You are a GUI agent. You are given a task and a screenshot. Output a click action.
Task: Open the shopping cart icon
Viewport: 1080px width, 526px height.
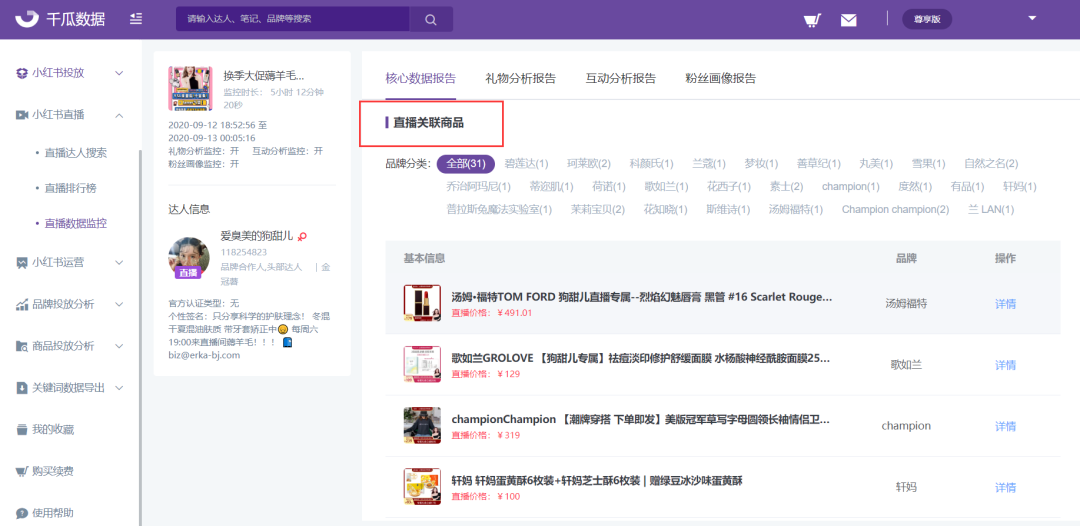[813, 19]
